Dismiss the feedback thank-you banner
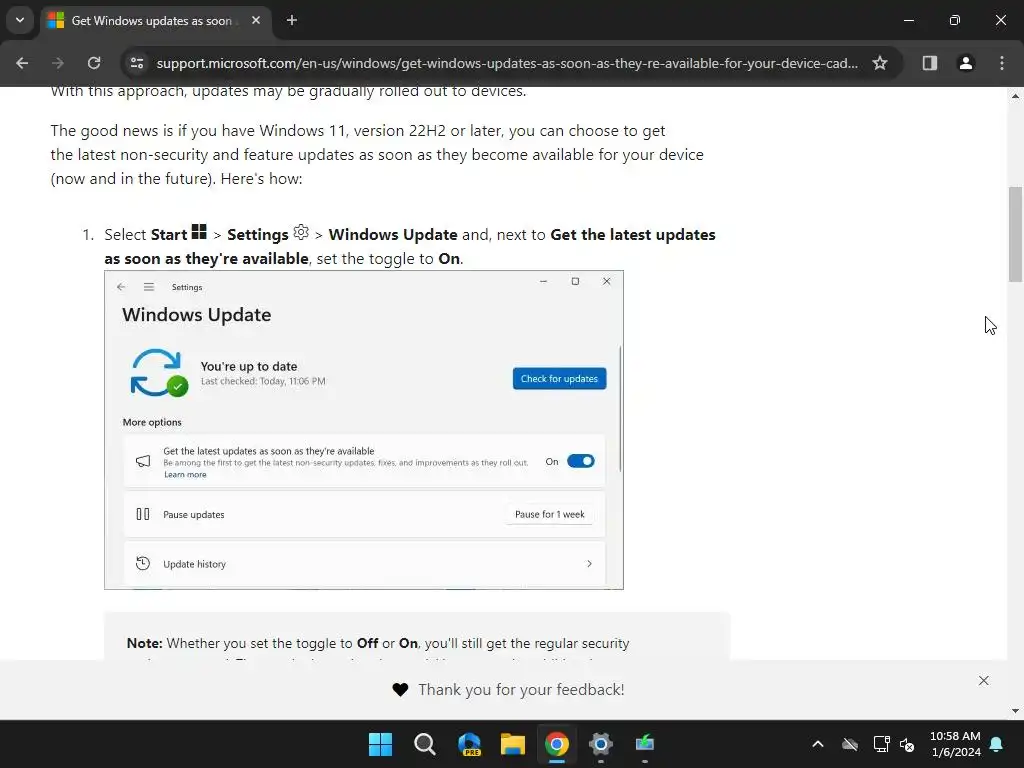 pos(984,680)
